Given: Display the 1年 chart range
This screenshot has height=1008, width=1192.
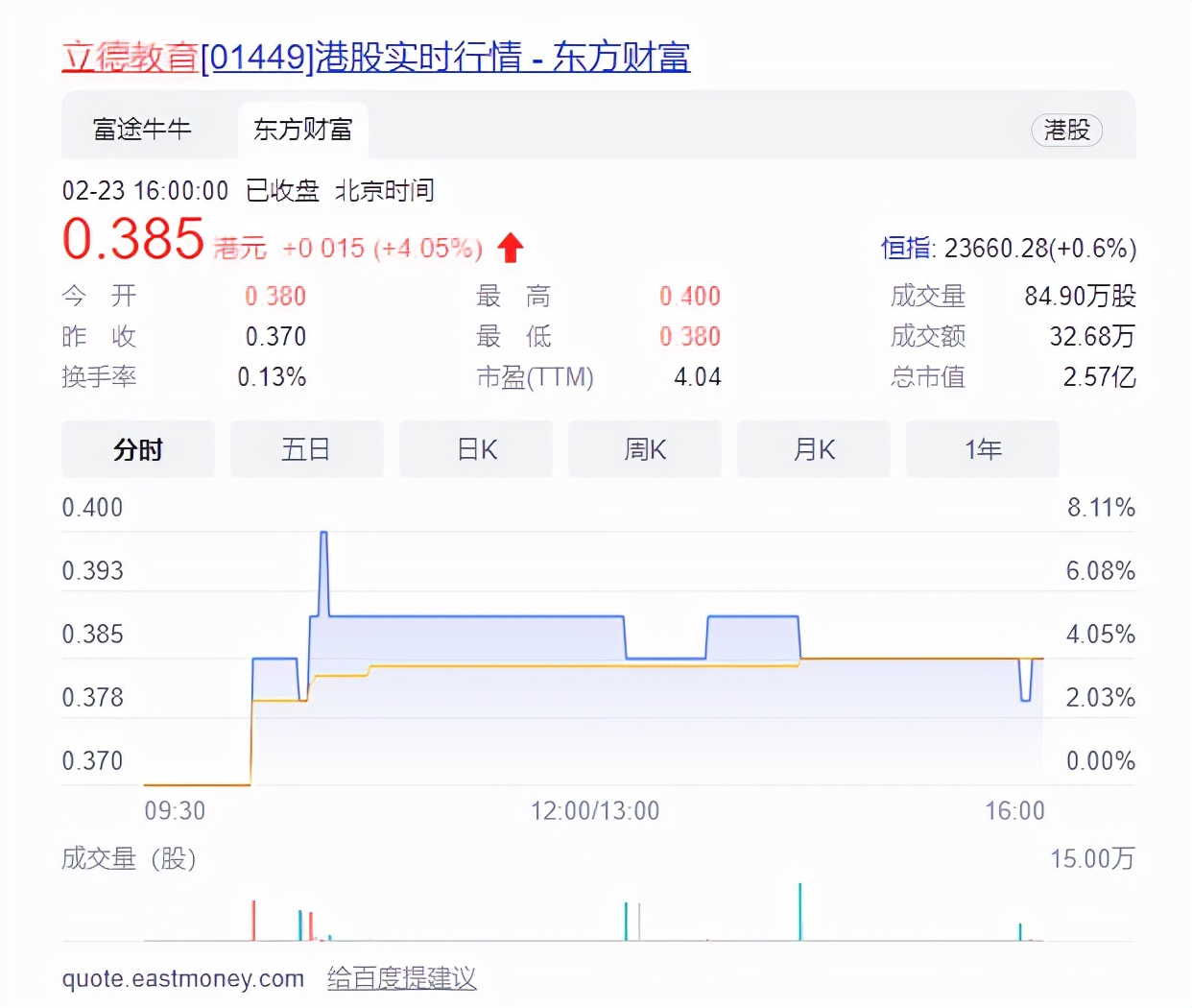Looking at the screenshot, I should click(982, 449).
